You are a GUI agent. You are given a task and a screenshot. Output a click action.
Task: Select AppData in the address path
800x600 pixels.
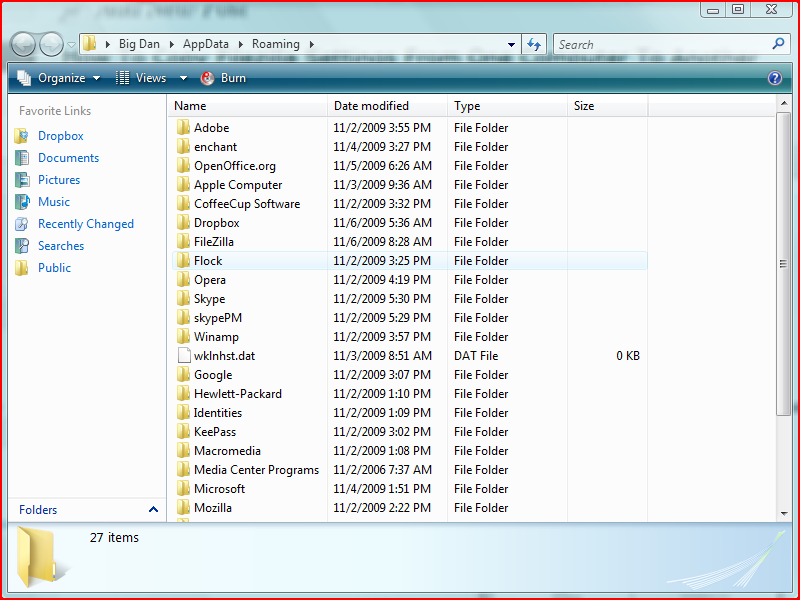pyautogui.click(x=206, y=44)
